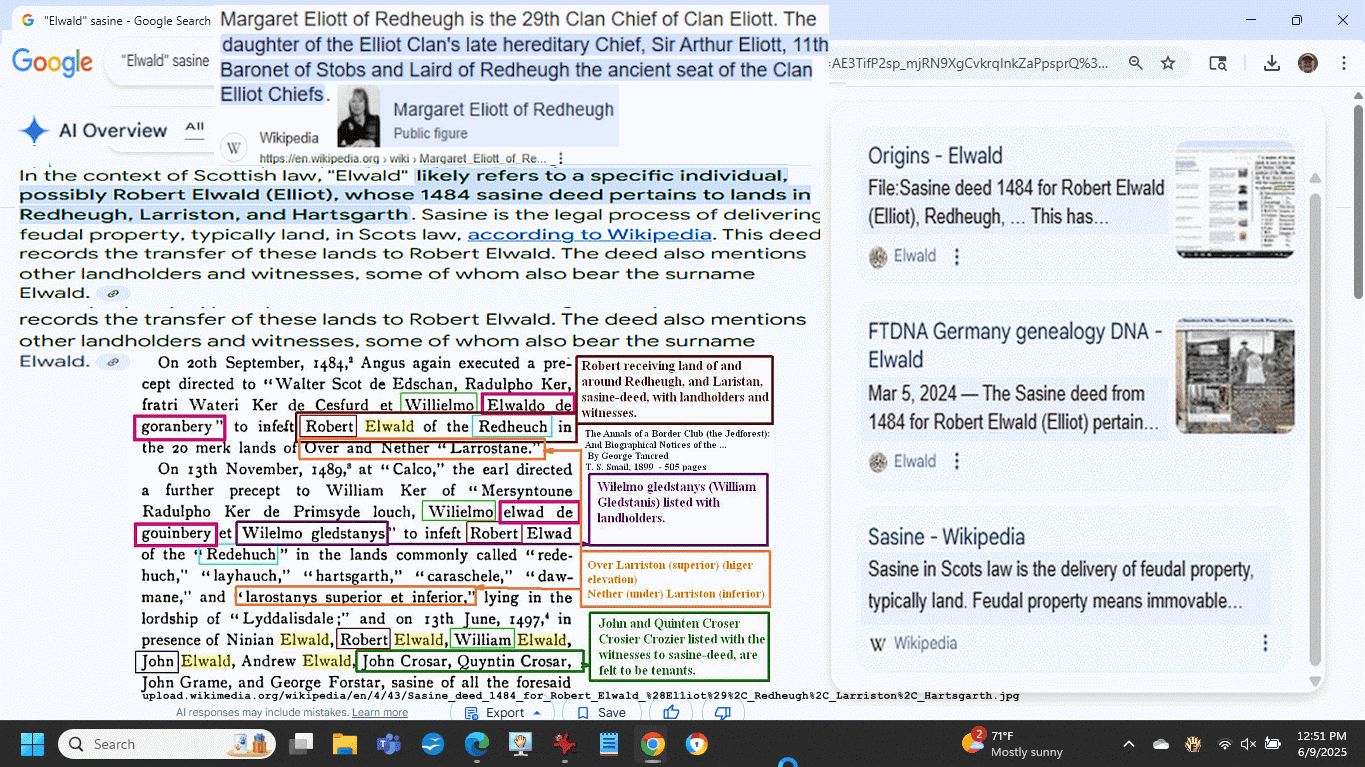Image resolution: width=1365 pixels, height=767 pixels.
Task: Click the muted speaker volume icon in the tray
Action: [1248, 744]
